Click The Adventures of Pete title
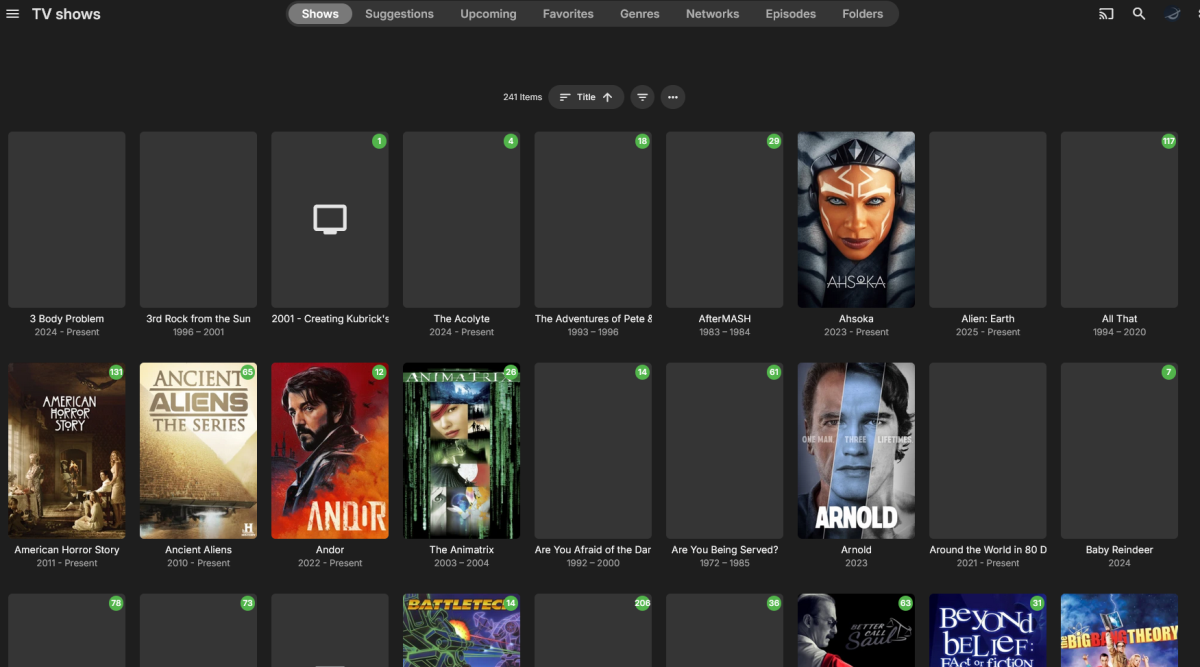 pos(593,319)
